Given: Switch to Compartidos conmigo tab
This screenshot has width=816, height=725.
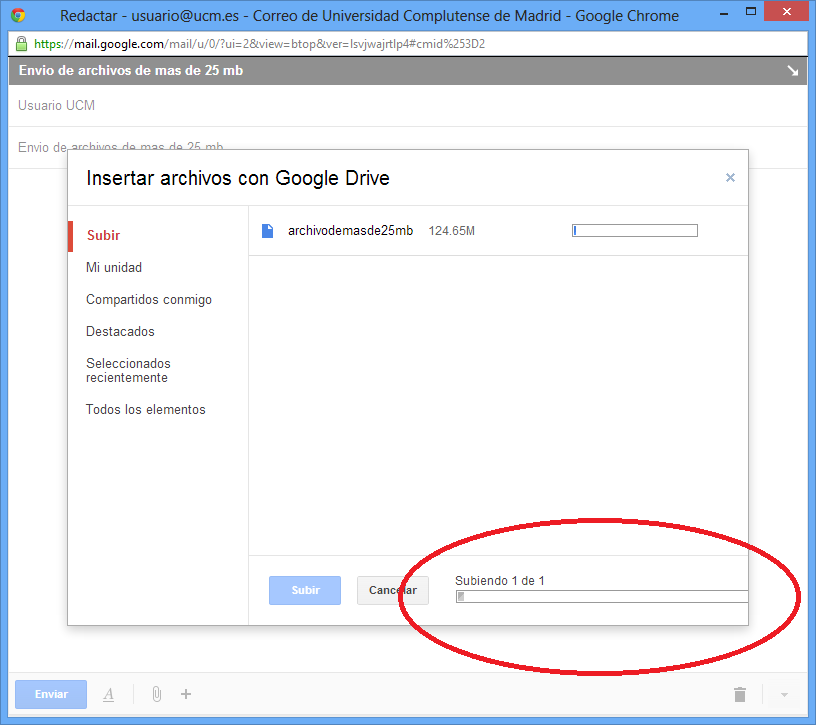Looking at the screenshot, I should [149, 300].
